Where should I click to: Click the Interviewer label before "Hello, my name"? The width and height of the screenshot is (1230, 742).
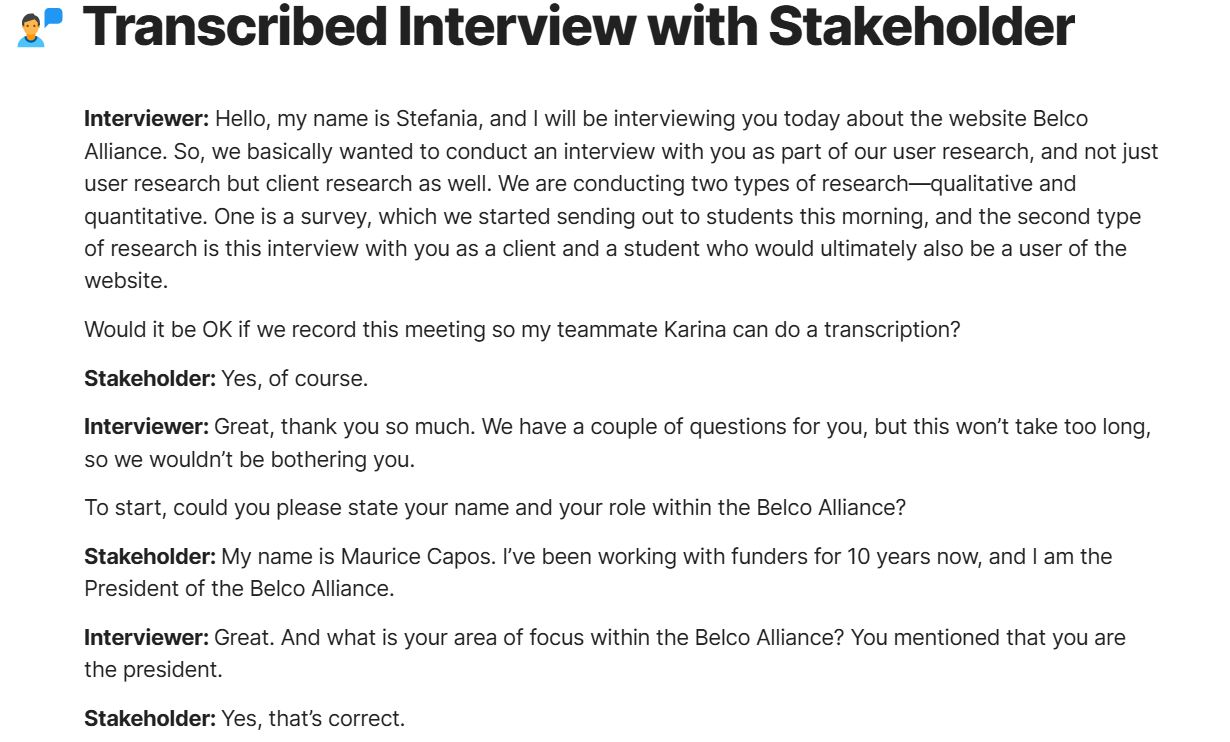pyautogui.click(x=146, y=119)
